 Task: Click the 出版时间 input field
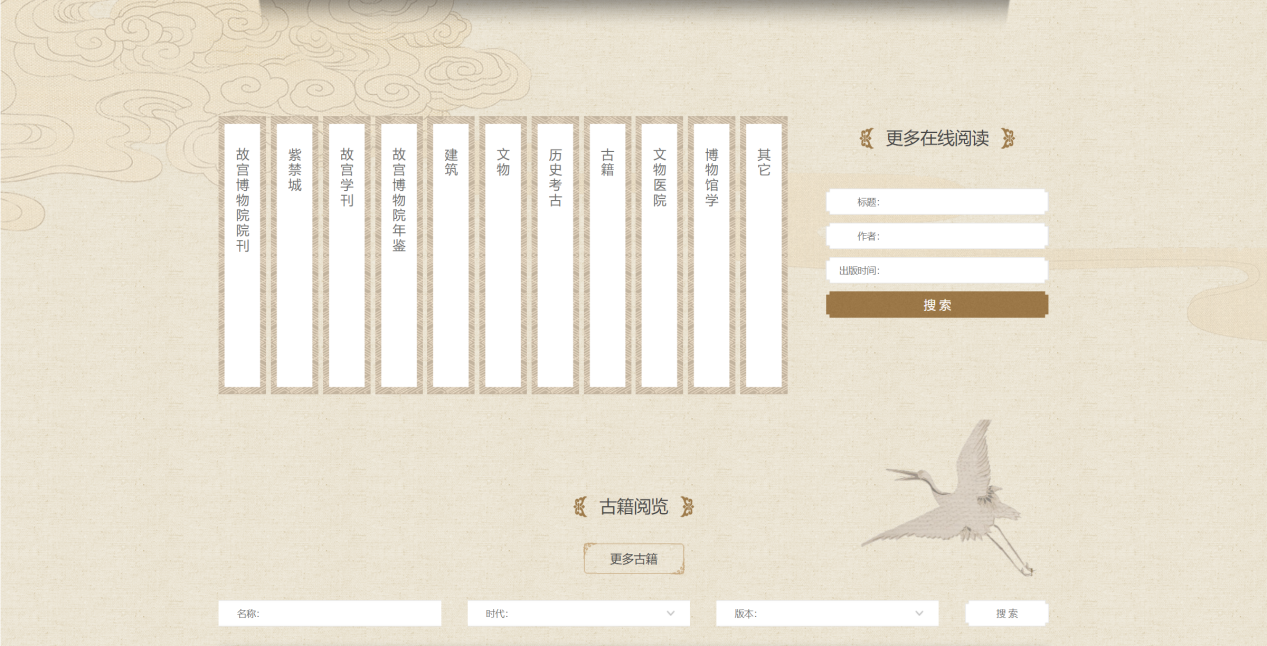937,270
